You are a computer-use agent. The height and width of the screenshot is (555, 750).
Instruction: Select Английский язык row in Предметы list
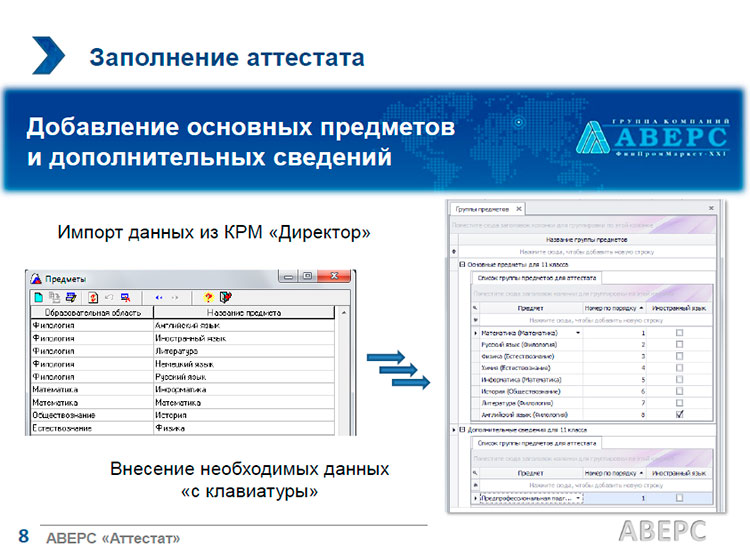coord(183,325)
